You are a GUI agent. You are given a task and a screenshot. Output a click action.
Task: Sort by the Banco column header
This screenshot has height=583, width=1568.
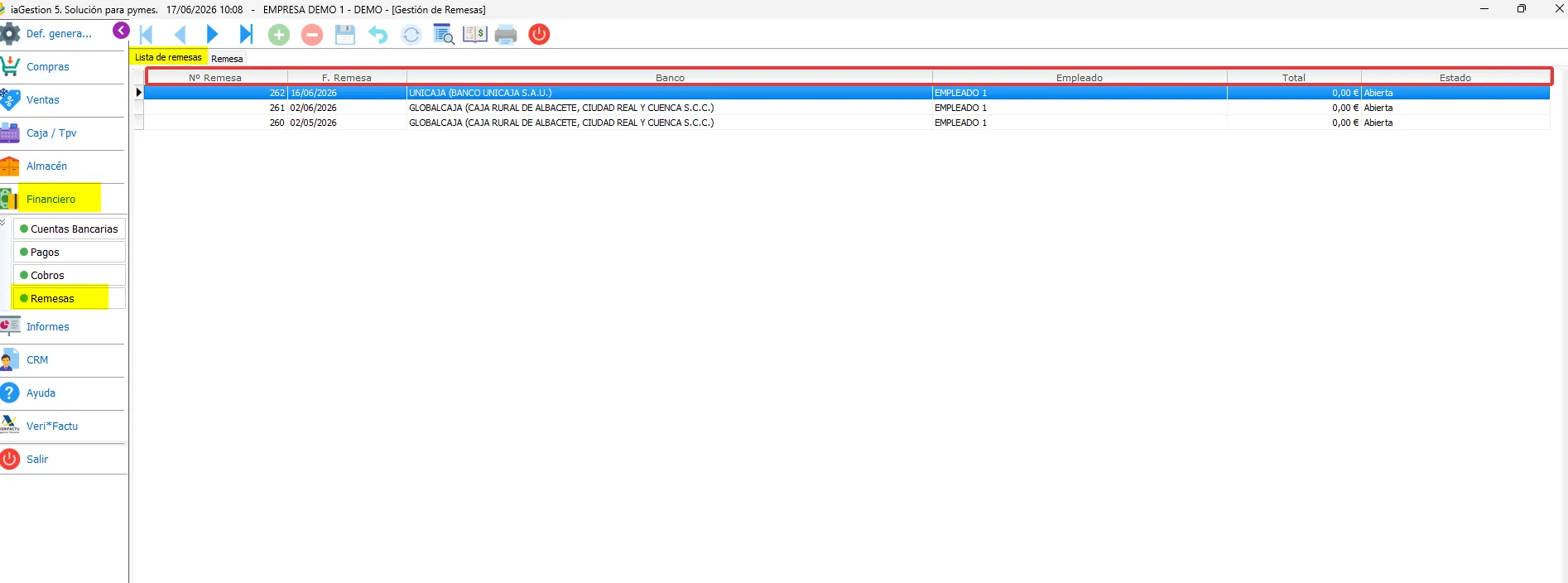[670, 78]
